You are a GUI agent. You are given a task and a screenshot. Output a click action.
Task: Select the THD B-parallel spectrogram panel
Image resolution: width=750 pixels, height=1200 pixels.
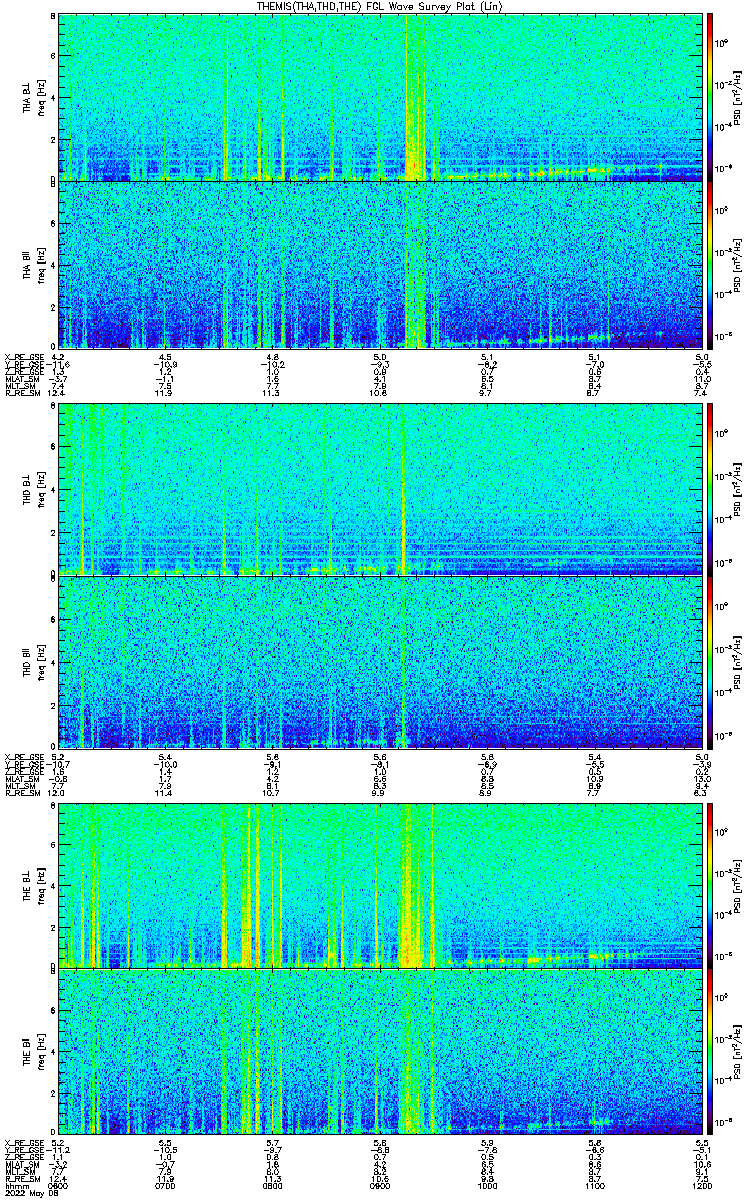(x=381, y=662)
